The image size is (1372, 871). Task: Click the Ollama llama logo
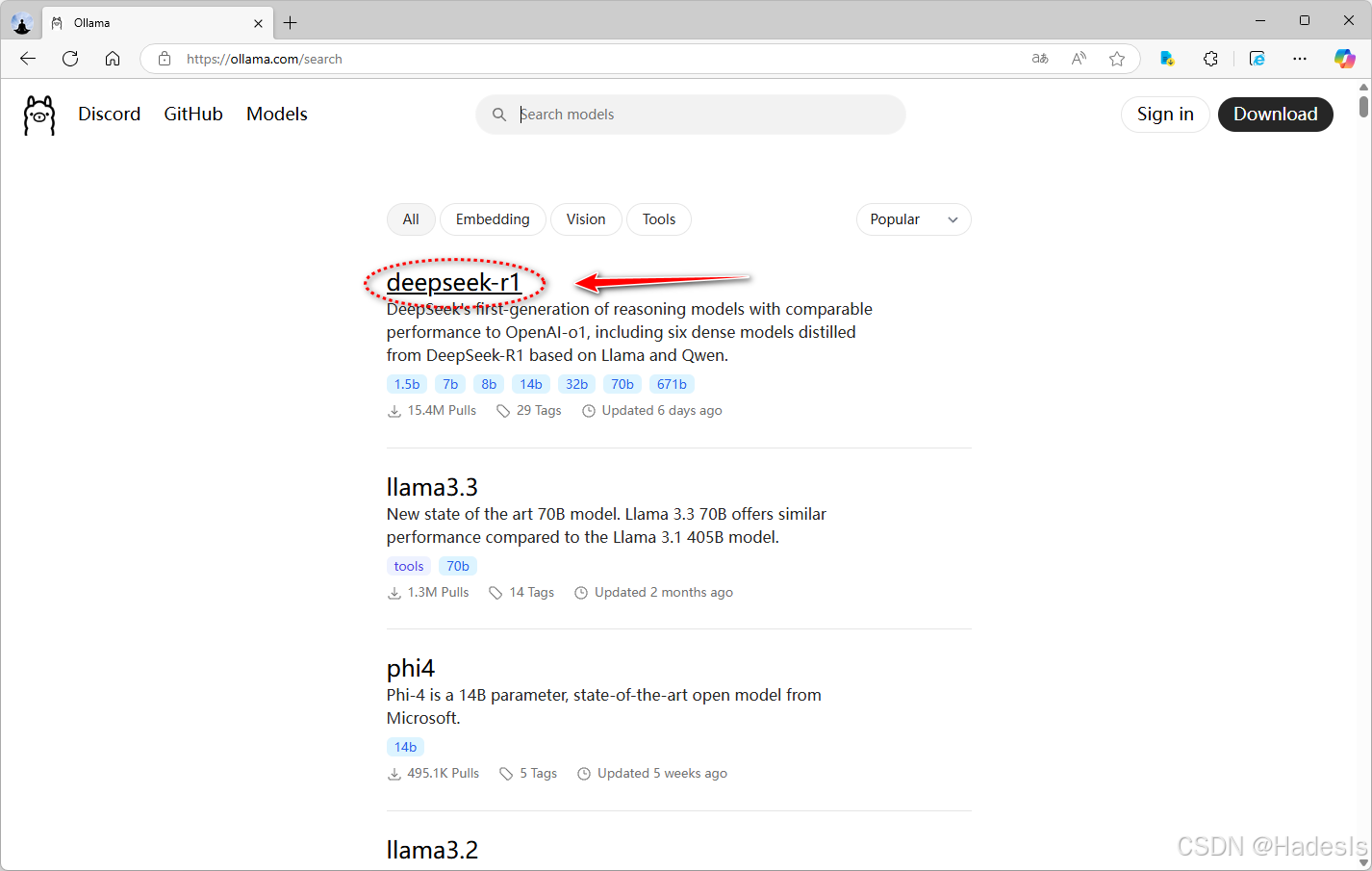click(39, 115)
